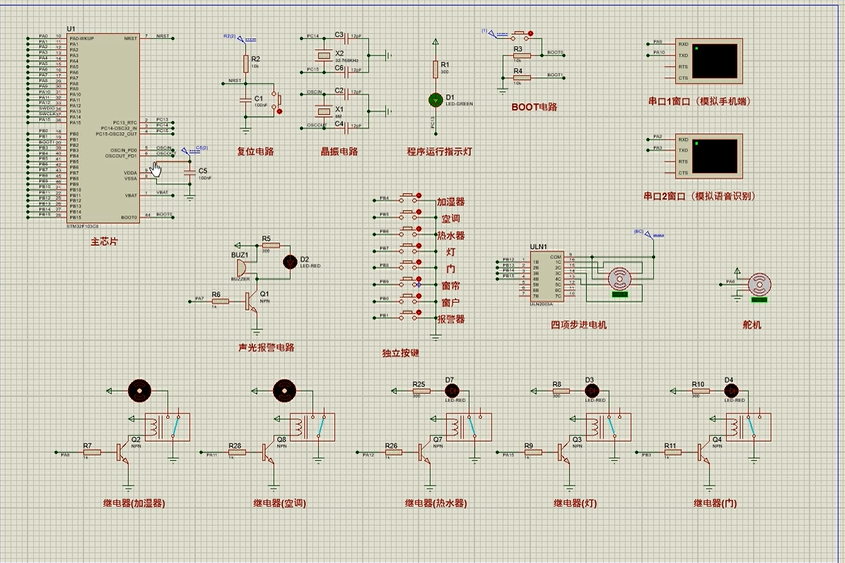
Task: Click the 声光报警电路 label
Action: [266, 347]
